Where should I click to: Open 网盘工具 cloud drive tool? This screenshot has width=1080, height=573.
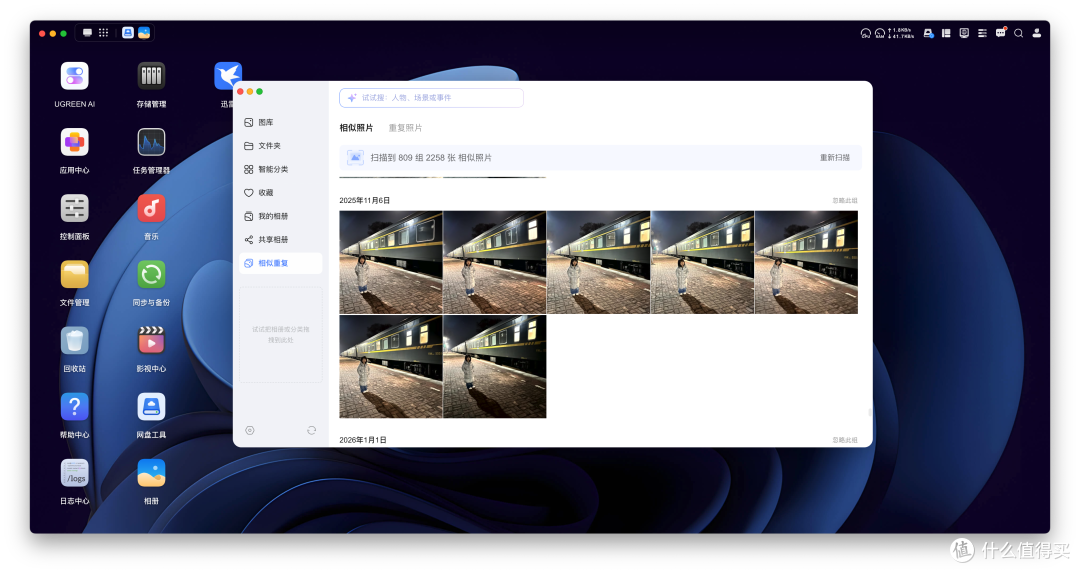click(x=151, y=407)
